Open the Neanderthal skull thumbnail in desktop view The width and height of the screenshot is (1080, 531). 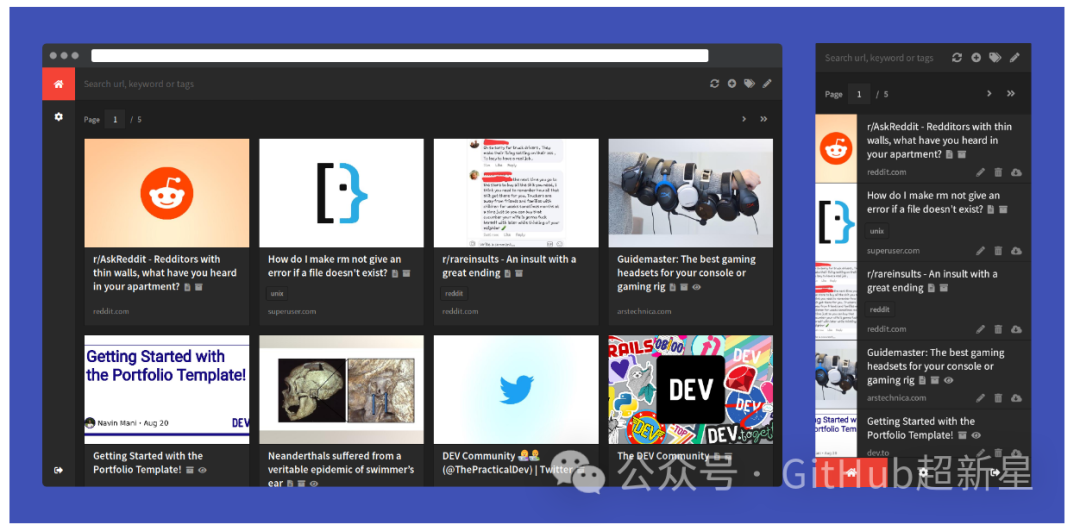(x=342, y=390)
